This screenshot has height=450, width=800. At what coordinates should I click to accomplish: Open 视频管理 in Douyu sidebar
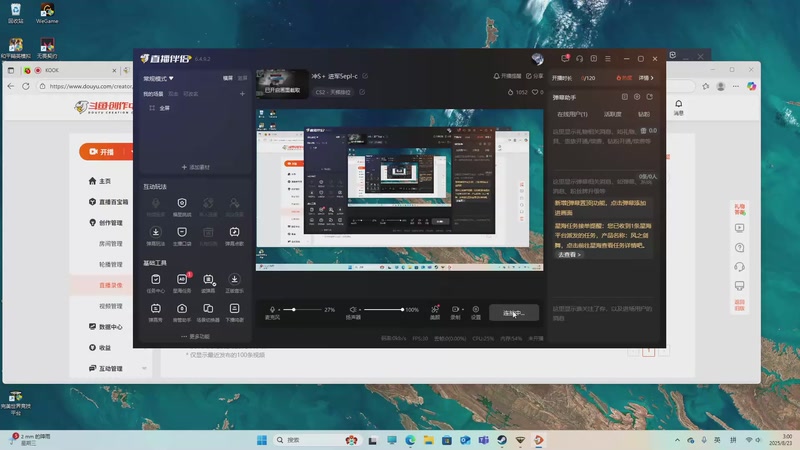(x=111, y=306)
